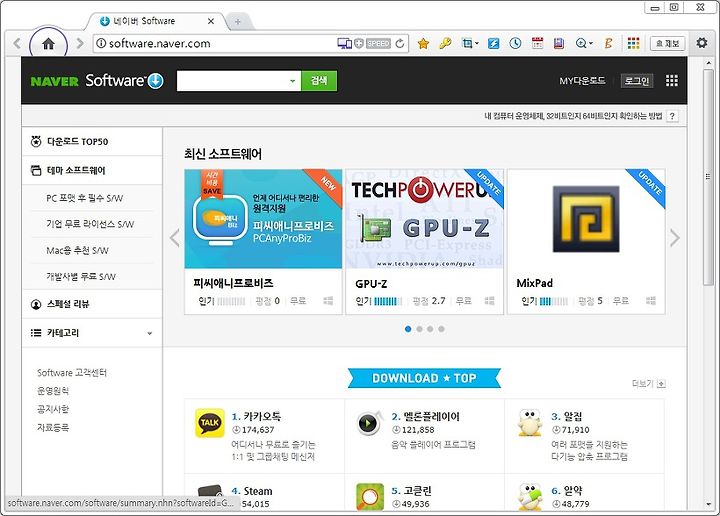
Task: Open 자료등록 link
Action: [53, 427]
